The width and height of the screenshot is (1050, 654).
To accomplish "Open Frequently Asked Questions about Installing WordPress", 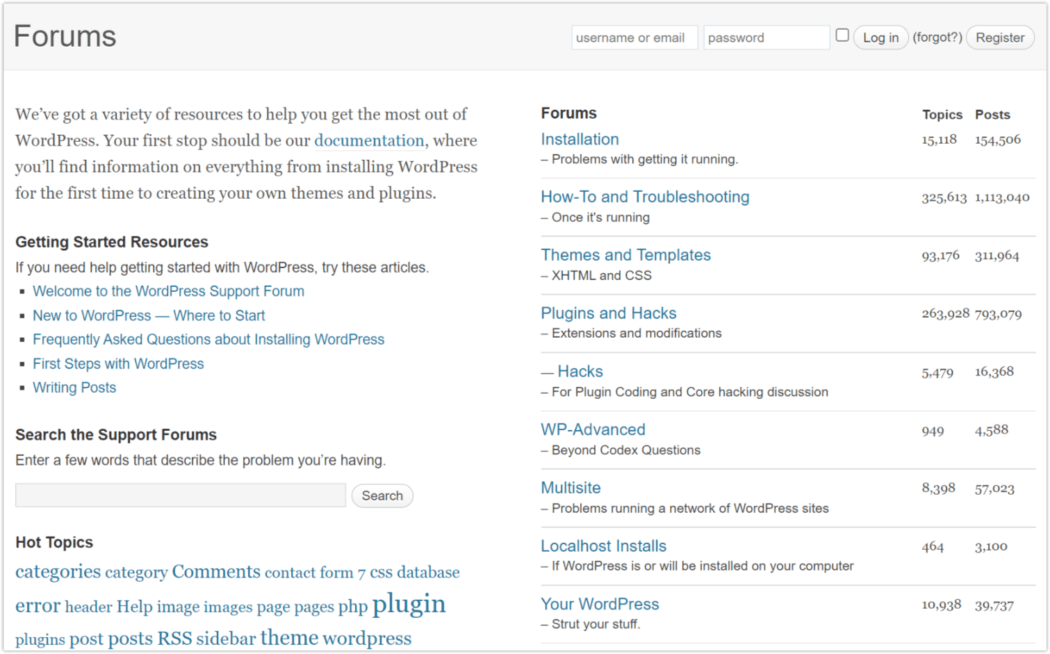I will [x=208, y=339].
